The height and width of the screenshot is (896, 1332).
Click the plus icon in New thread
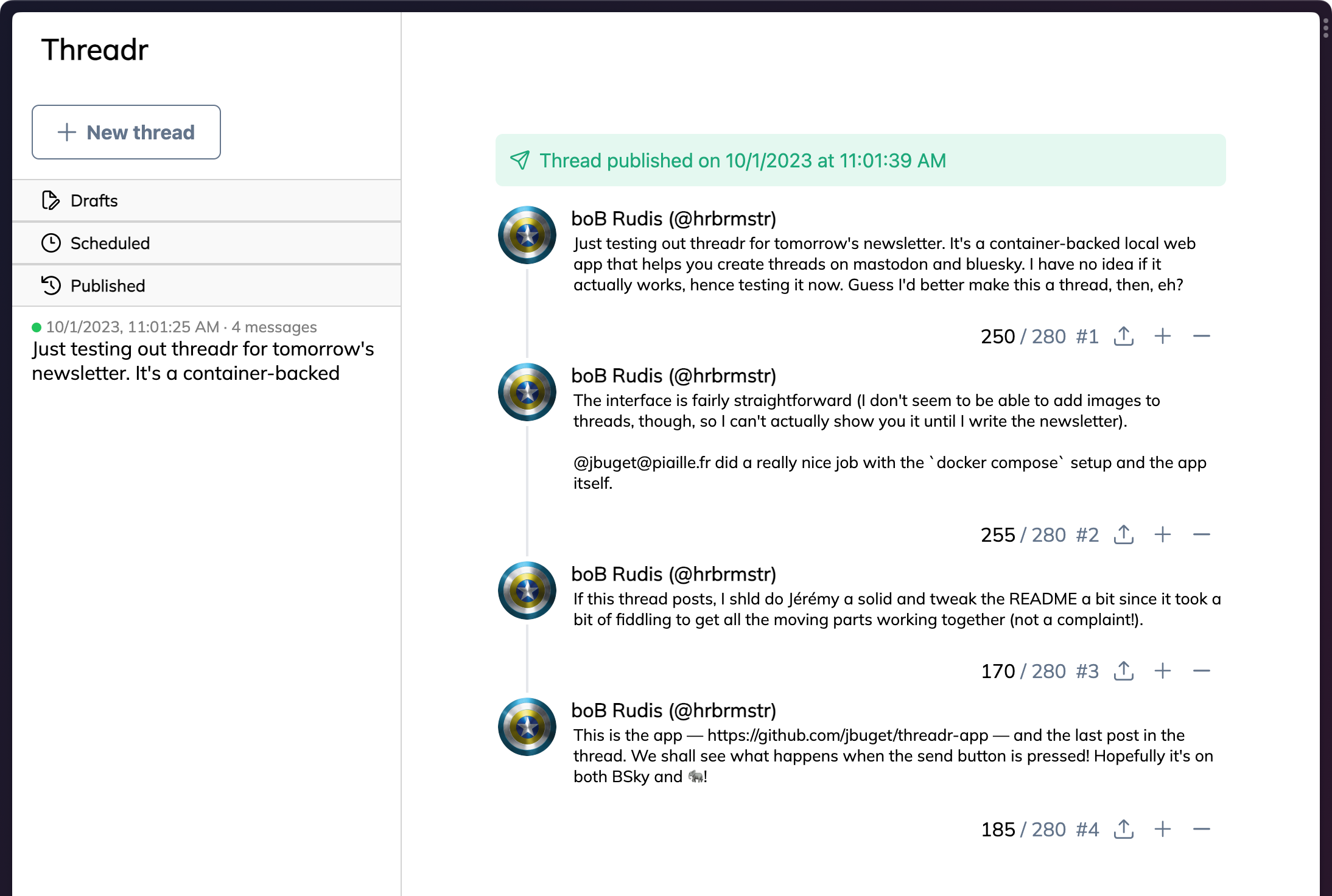pos(67,132)
